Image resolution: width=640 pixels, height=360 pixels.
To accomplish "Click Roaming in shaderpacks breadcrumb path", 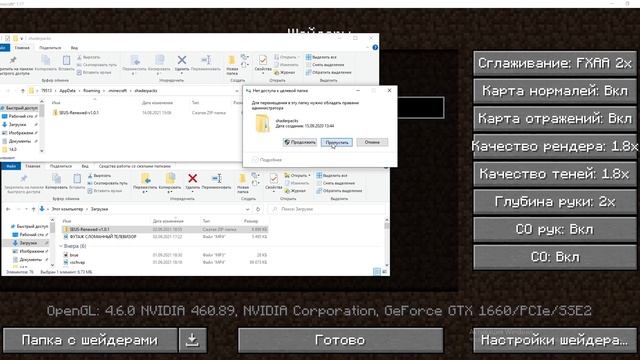I will click(x=91, y=91).
